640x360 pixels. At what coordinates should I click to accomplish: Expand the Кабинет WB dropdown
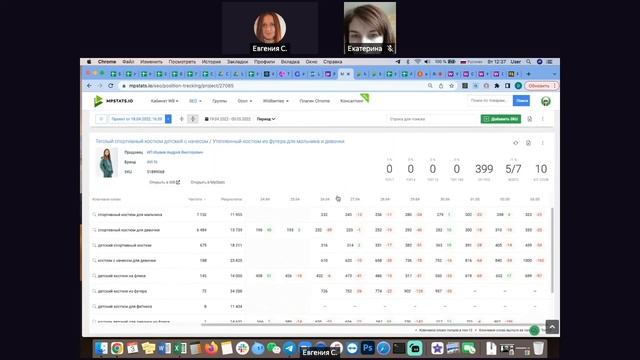point(164,101)
